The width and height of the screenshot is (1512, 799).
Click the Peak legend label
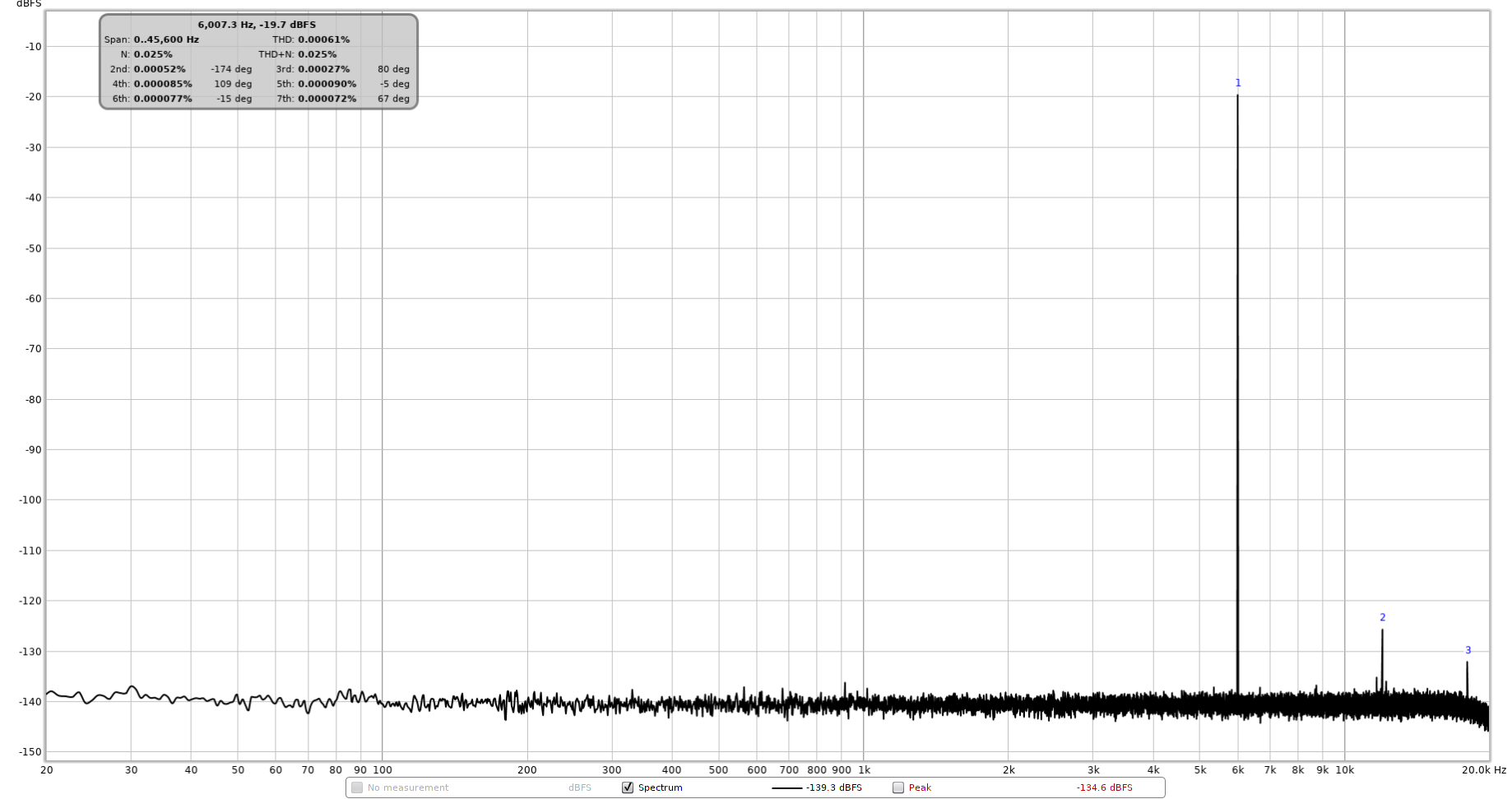[x=920, y=787]
